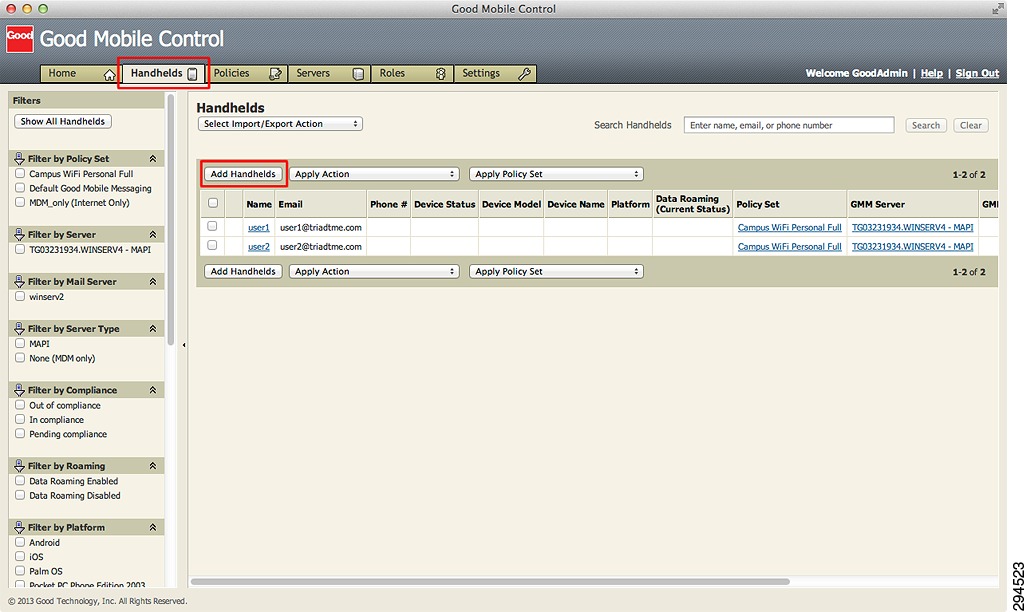Collapse the Filter by Roaming section
1025x612 pixels.
point(153,466)
